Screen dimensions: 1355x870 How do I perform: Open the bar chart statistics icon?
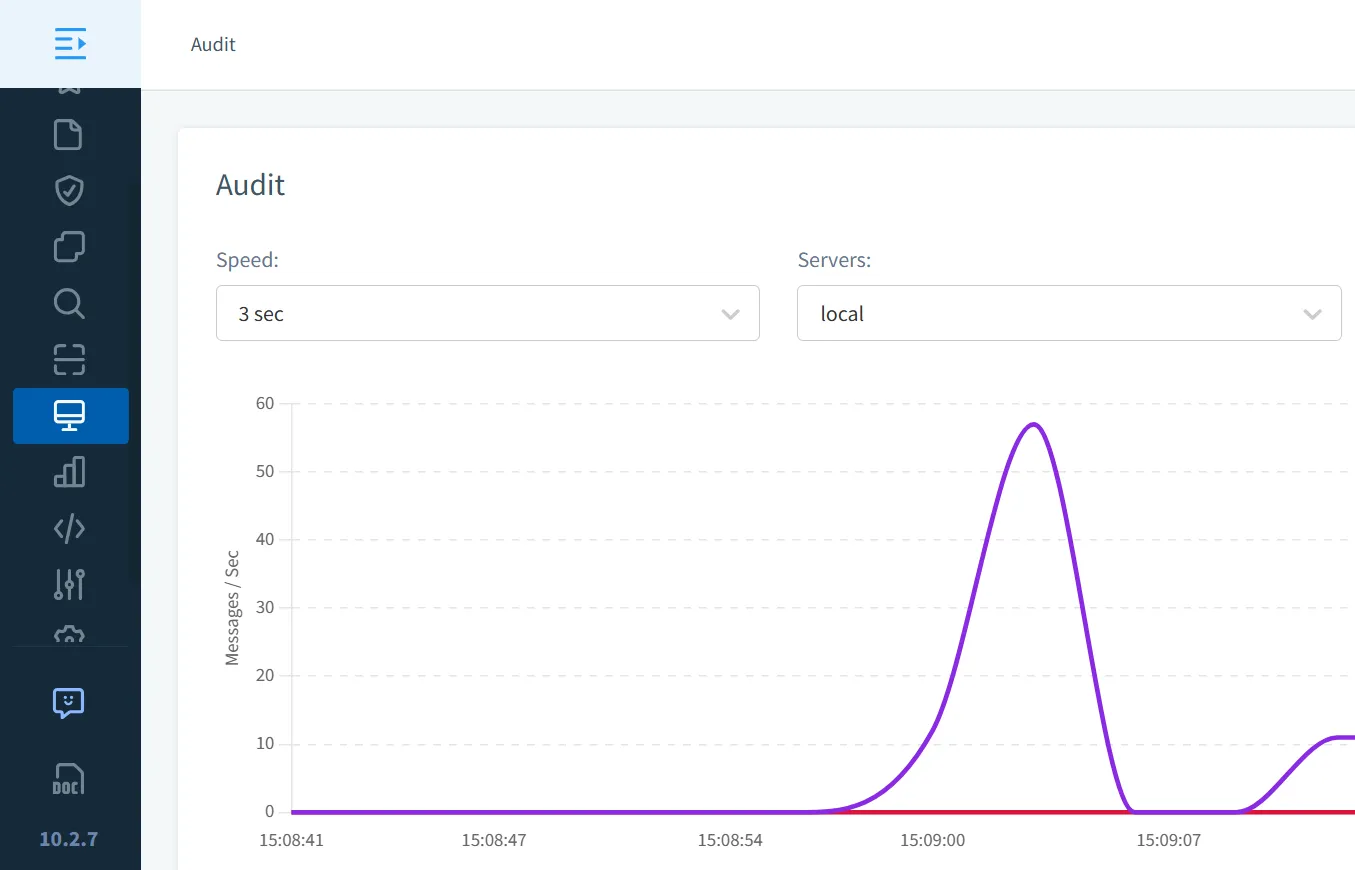(69, 472)
